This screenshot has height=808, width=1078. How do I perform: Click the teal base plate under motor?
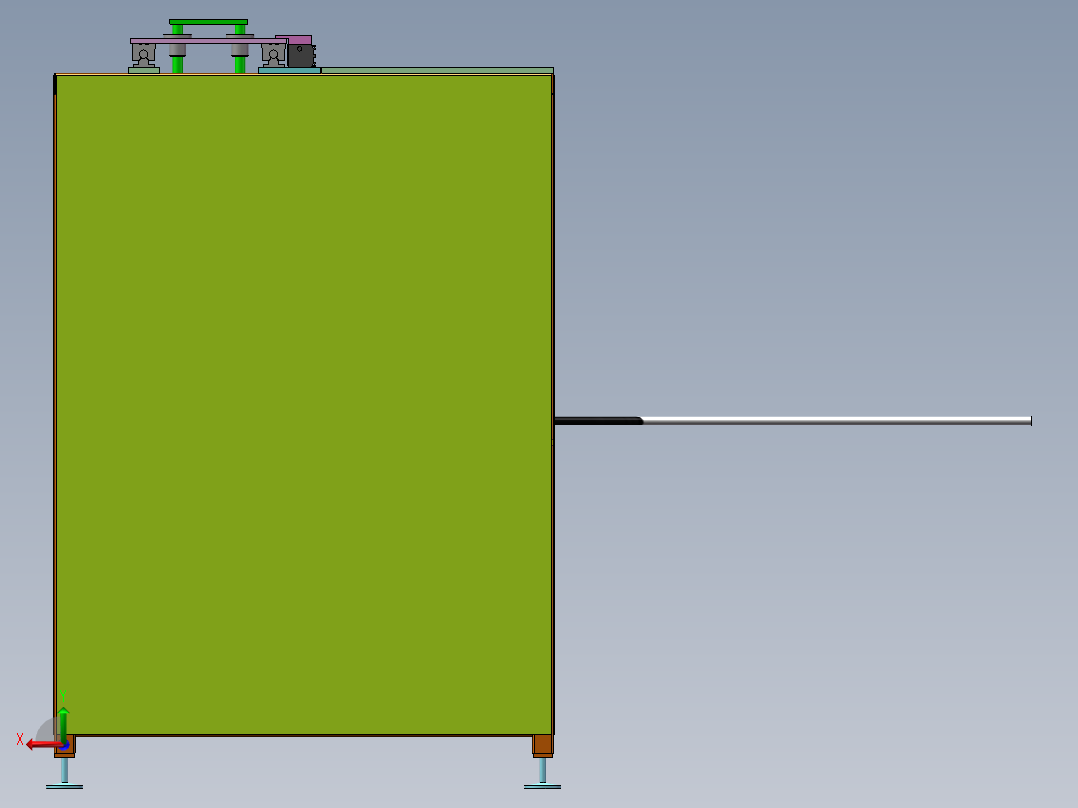pos(289,70)
